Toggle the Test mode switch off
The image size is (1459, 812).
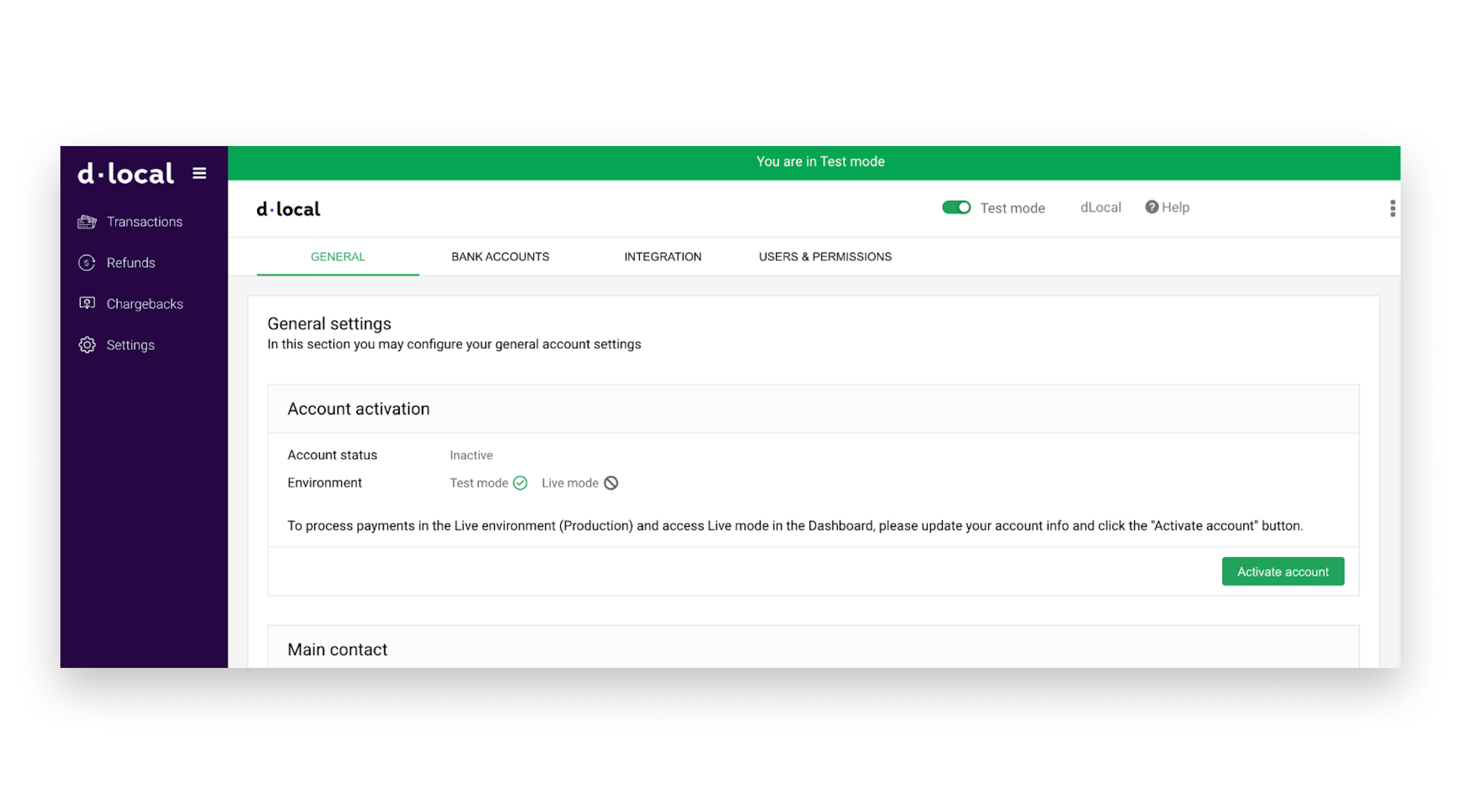(x=956, y=208)
